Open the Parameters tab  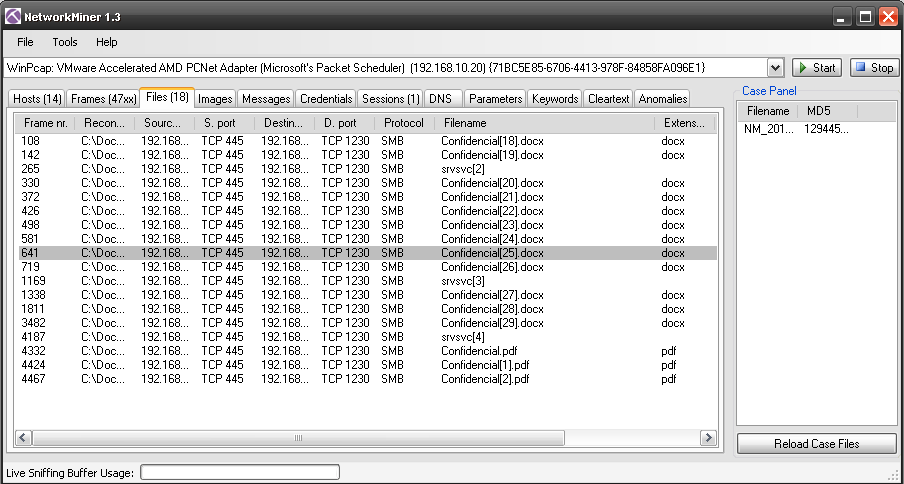click(x=495, y=99)
